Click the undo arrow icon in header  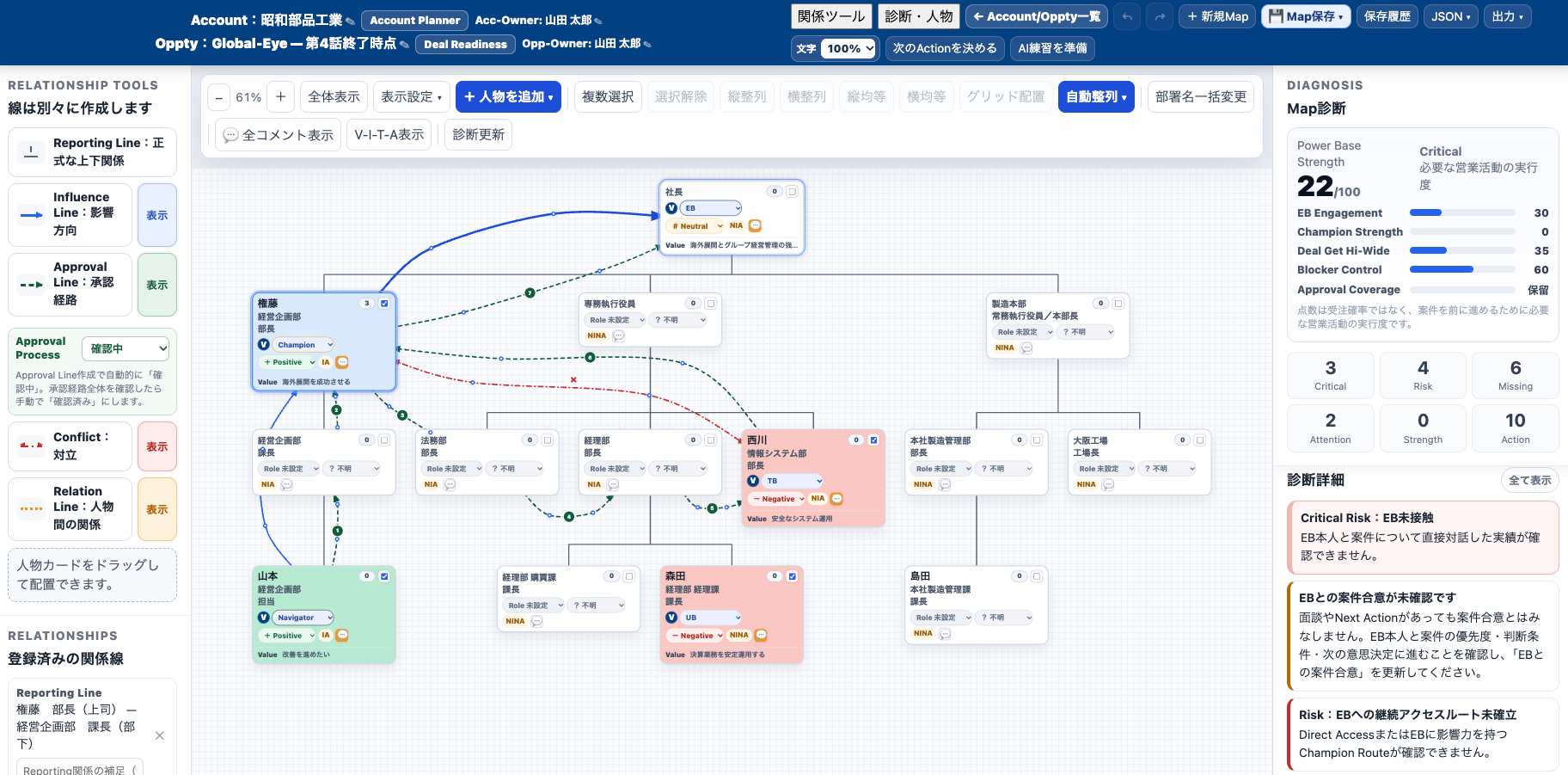[1127, 16]
